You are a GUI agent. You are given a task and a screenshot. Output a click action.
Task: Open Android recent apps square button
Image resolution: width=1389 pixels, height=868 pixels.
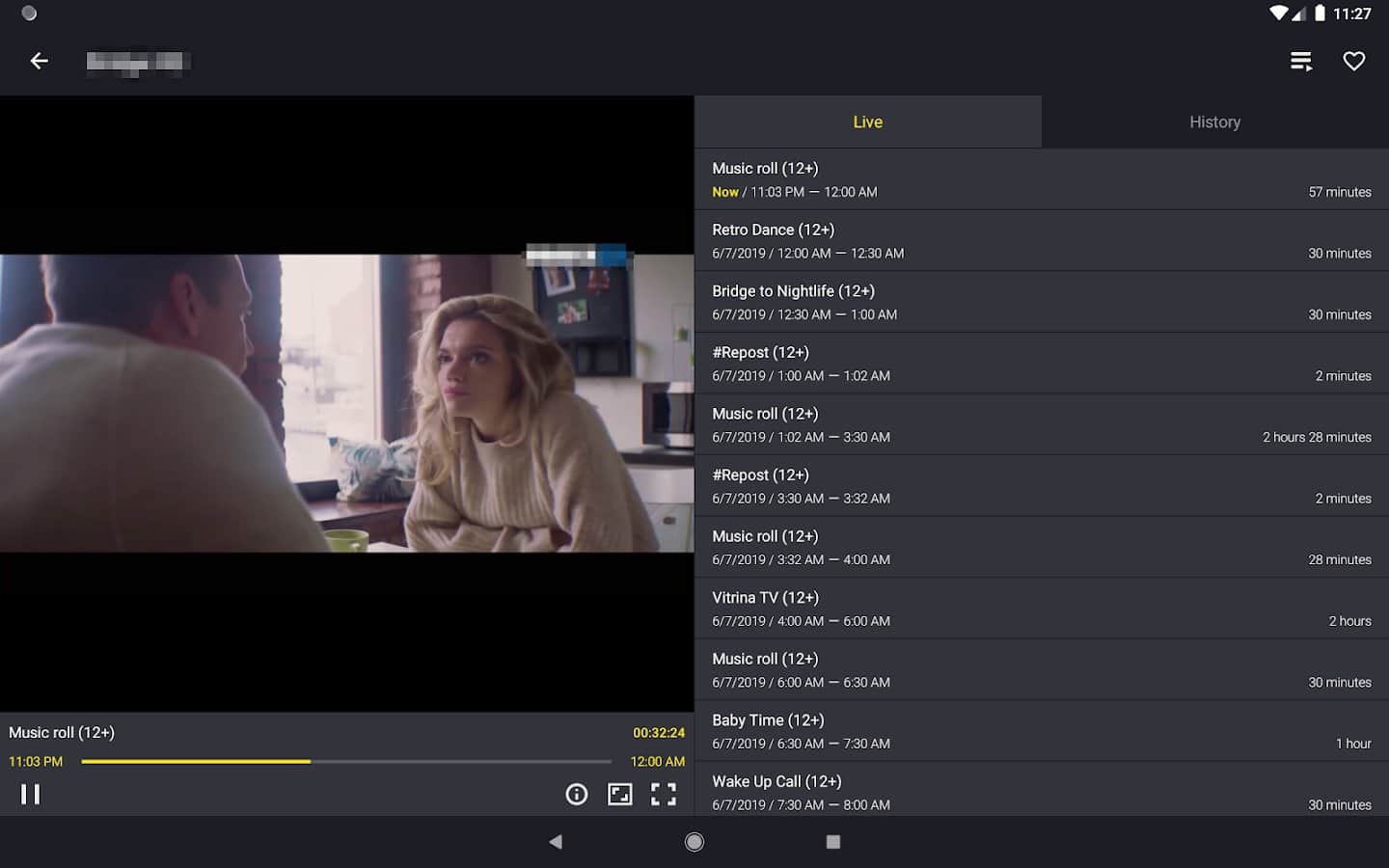833,842
